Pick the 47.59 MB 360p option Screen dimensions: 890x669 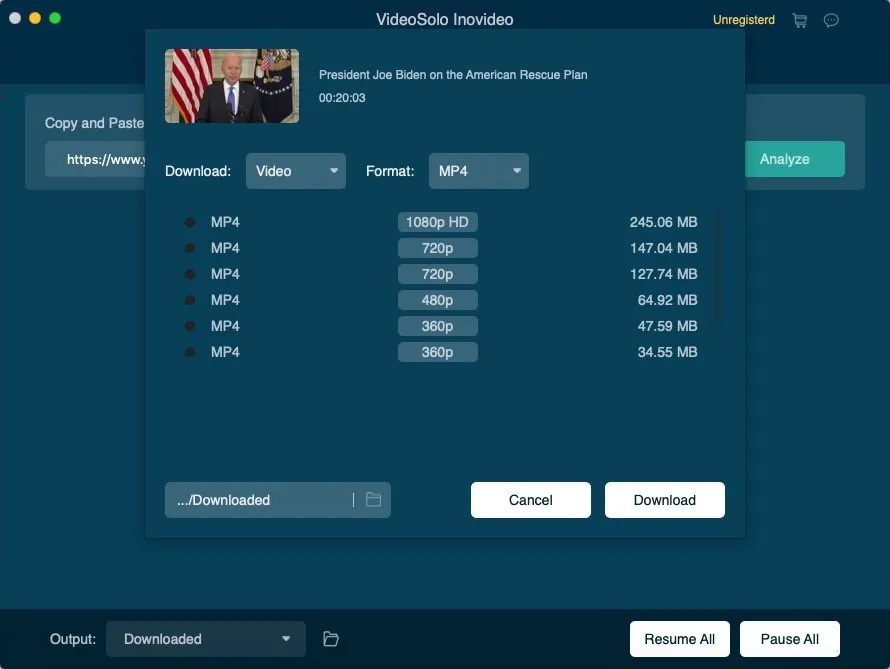coord(190,325)
